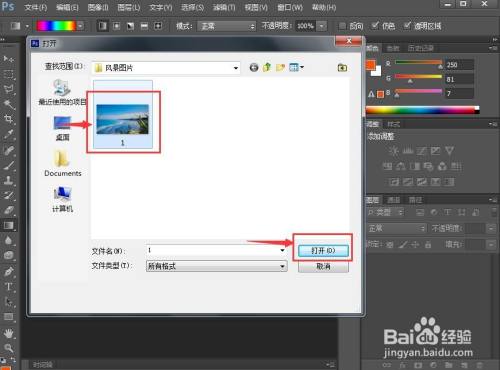The width and height of the screenshot is (500, 370).
Task: Switch to the 通道 (Channels) tab
Action: click(394, 200)
